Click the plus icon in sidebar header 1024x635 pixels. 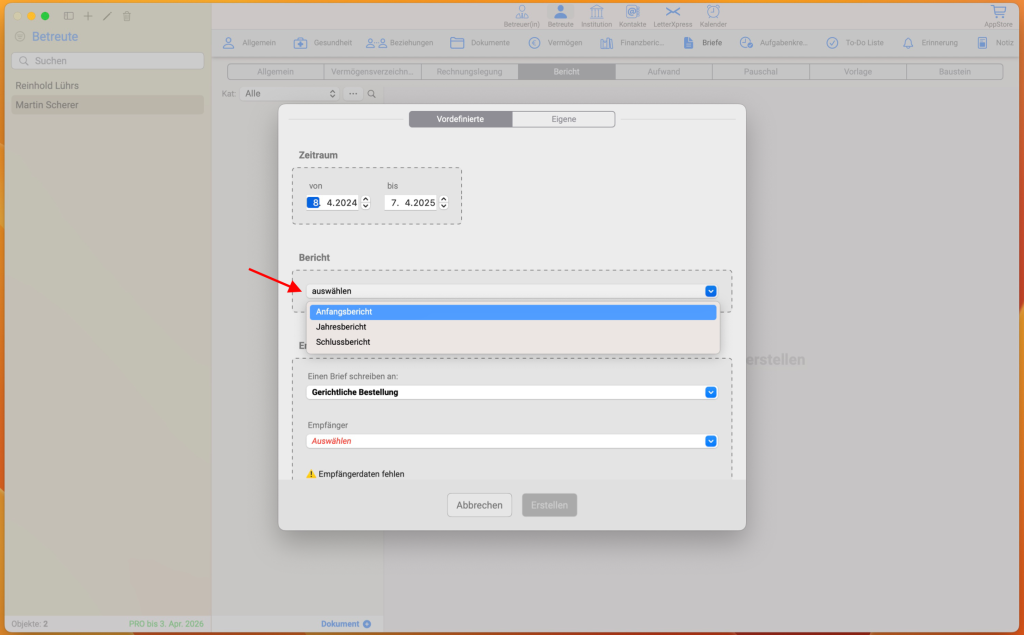click(x=88, y=16)
